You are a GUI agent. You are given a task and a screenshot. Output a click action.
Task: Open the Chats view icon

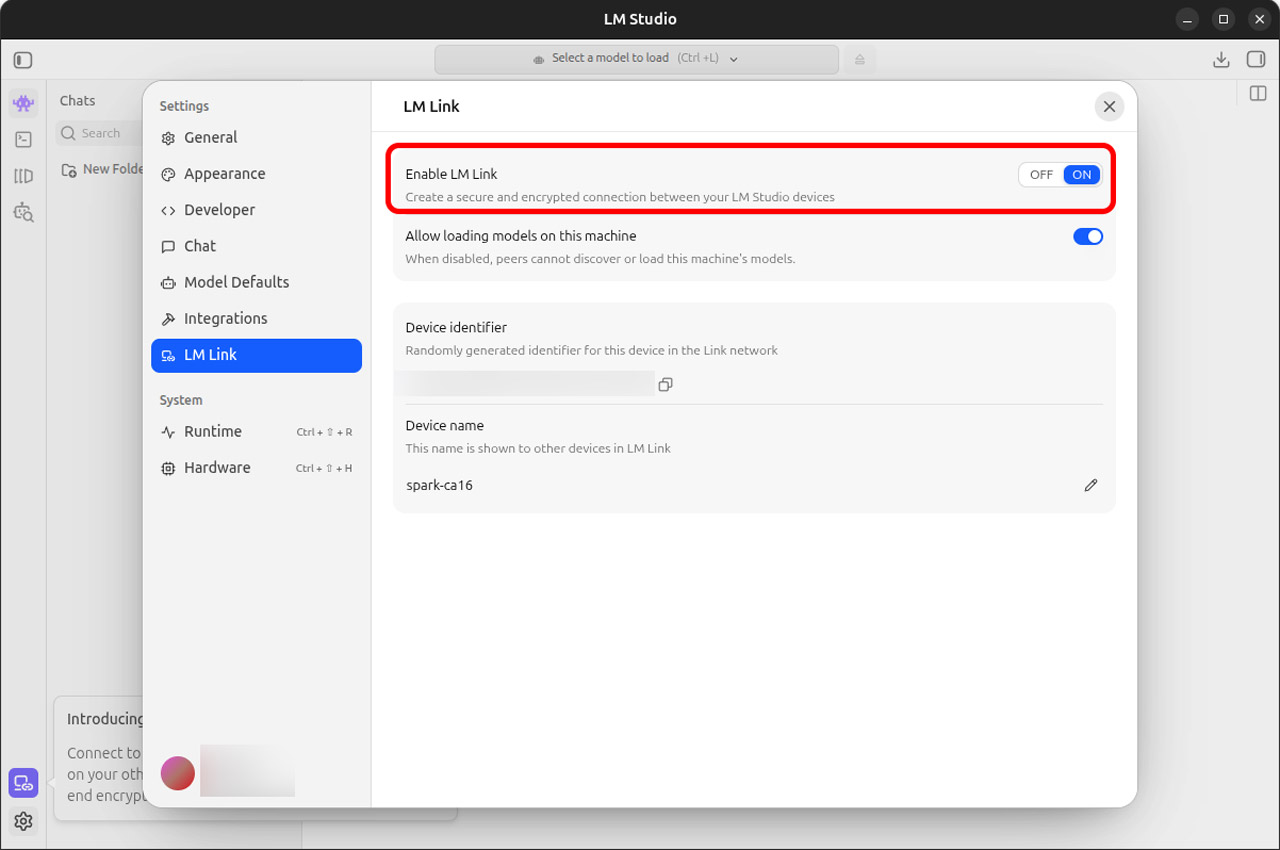[24, 103]
